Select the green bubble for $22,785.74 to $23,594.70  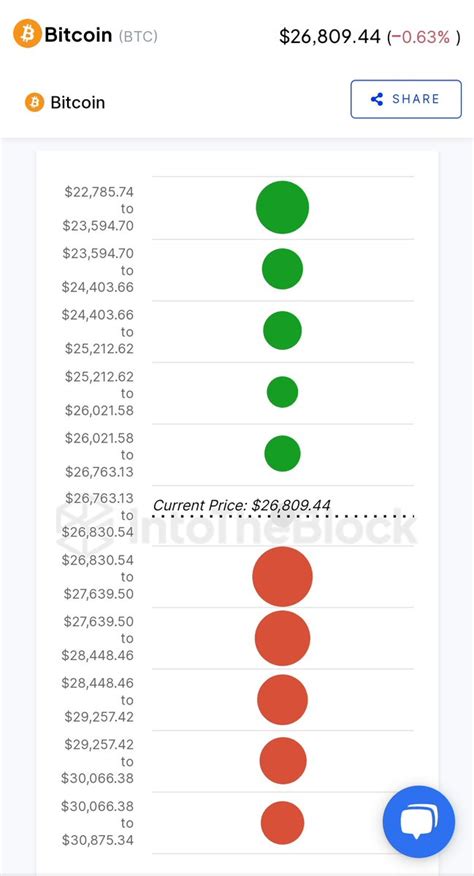coord(282,207)
